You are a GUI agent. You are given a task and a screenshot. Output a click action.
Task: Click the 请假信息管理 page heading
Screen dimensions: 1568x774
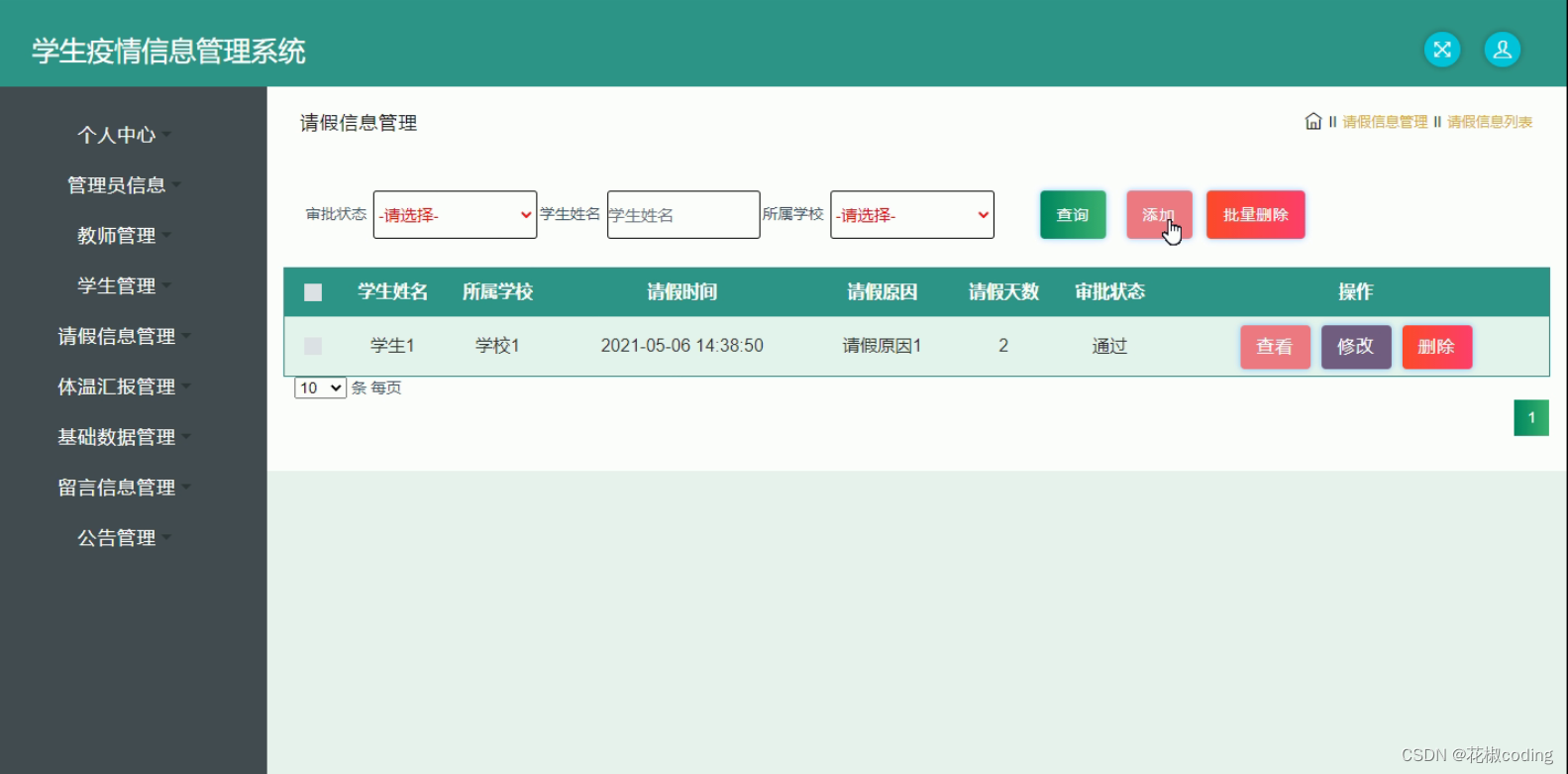(359, 123)
